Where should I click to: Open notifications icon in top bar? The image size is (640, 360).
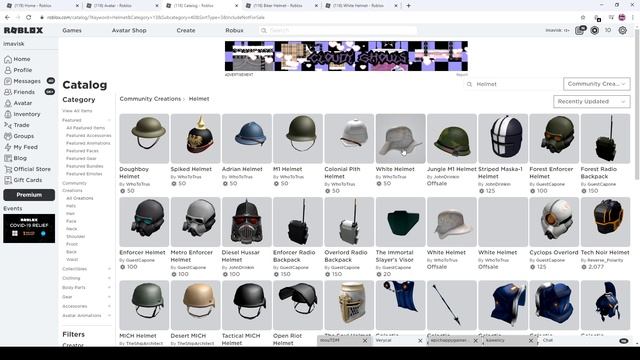point(580,31)
